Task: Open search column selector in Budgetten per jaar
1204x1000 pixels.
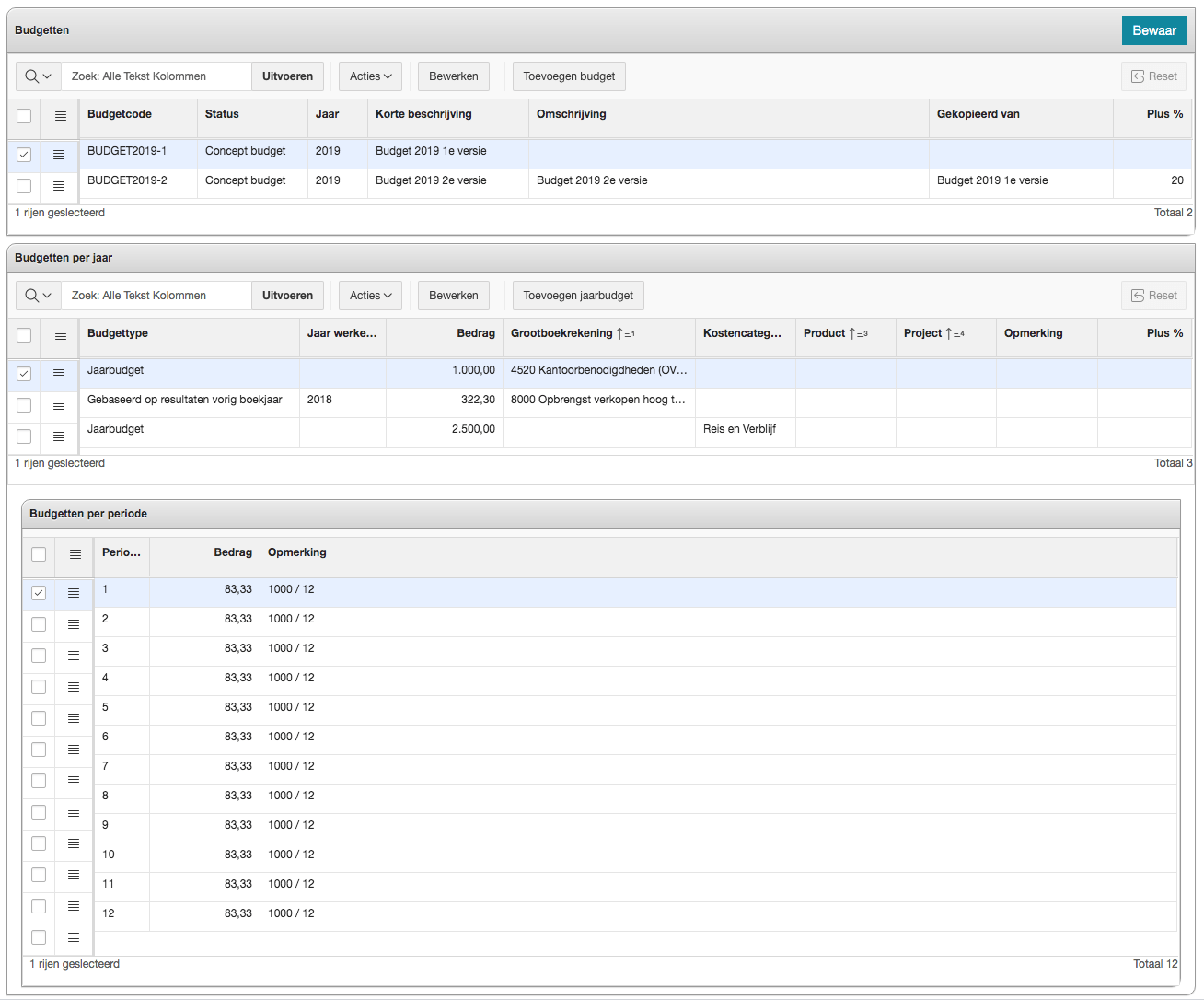Action: (39, 296)
